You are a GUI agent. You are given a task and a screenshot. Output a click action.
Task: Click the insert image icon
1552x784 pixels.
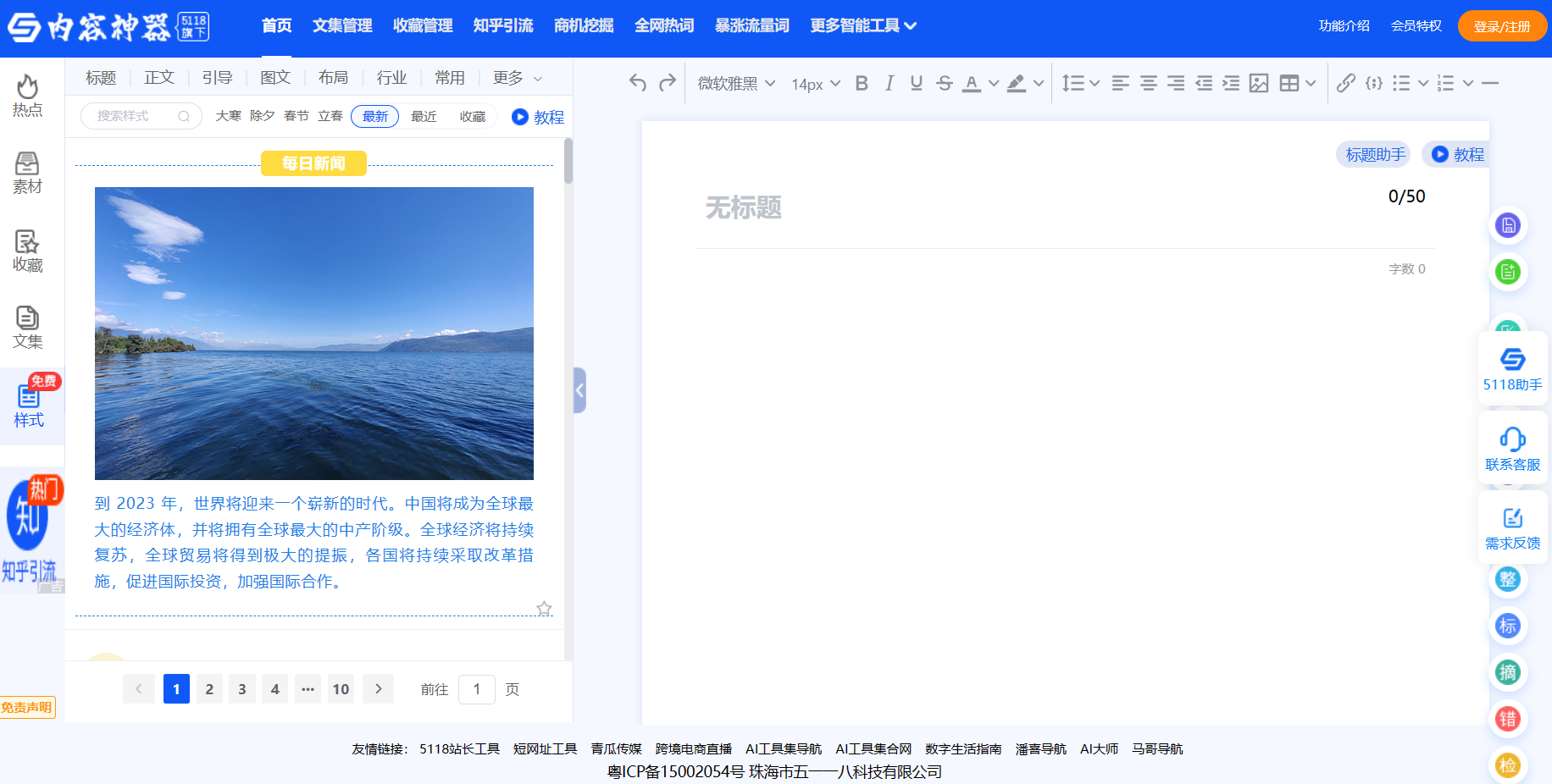[1261, 83]
